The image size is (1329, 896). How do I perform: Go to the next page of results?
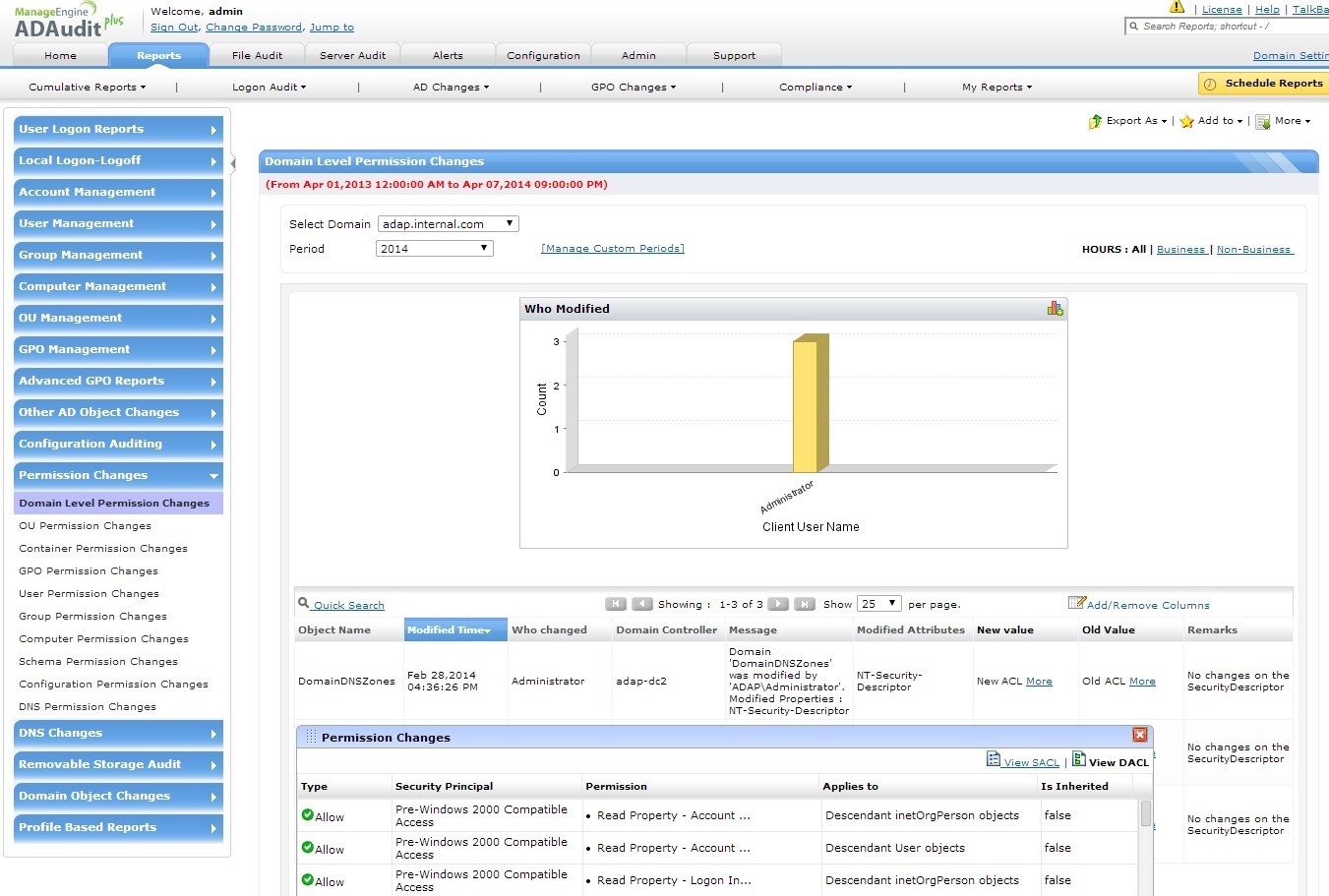click(x=777, y=604)
